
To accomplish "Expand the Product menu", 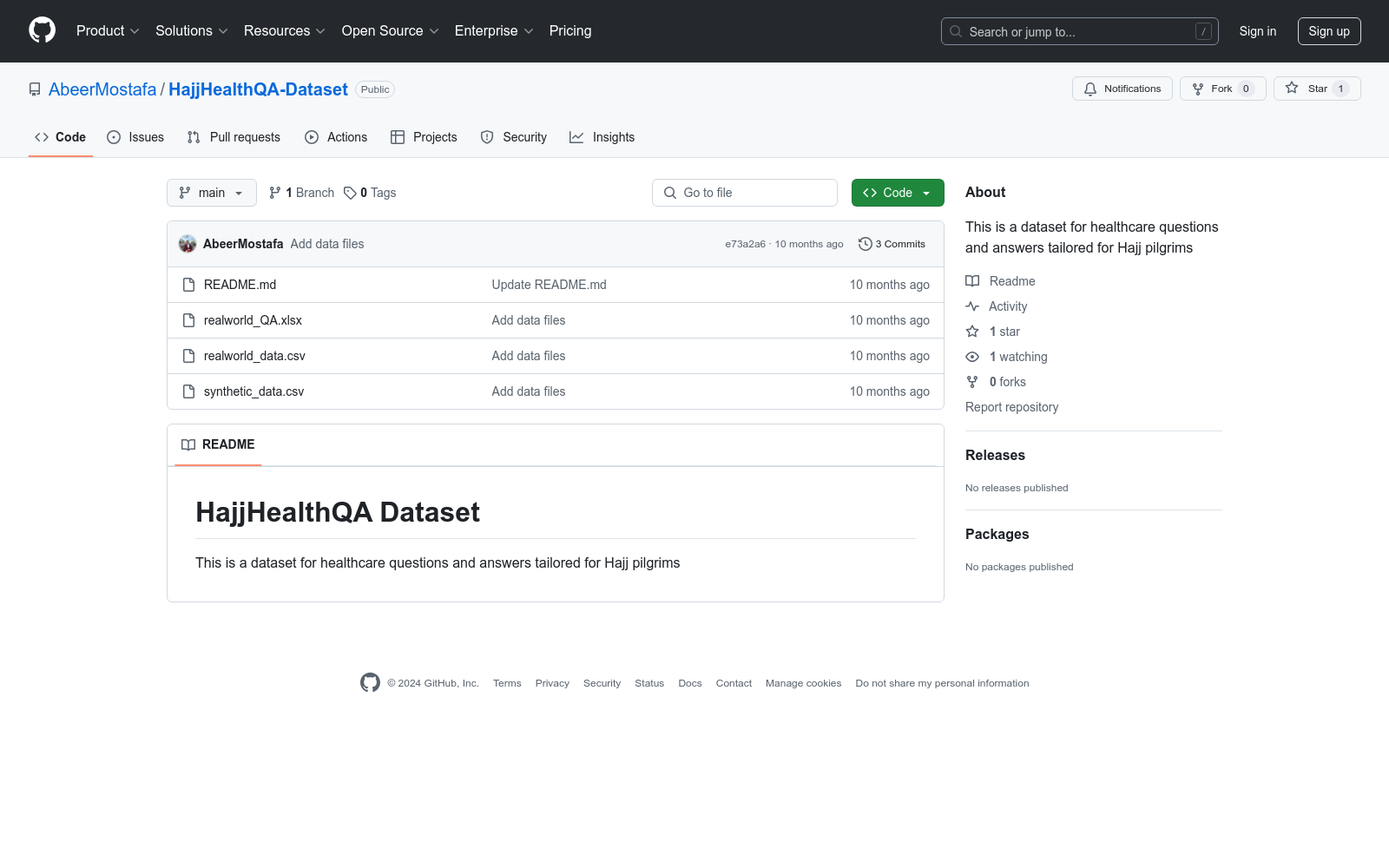I will pos(108,30).
